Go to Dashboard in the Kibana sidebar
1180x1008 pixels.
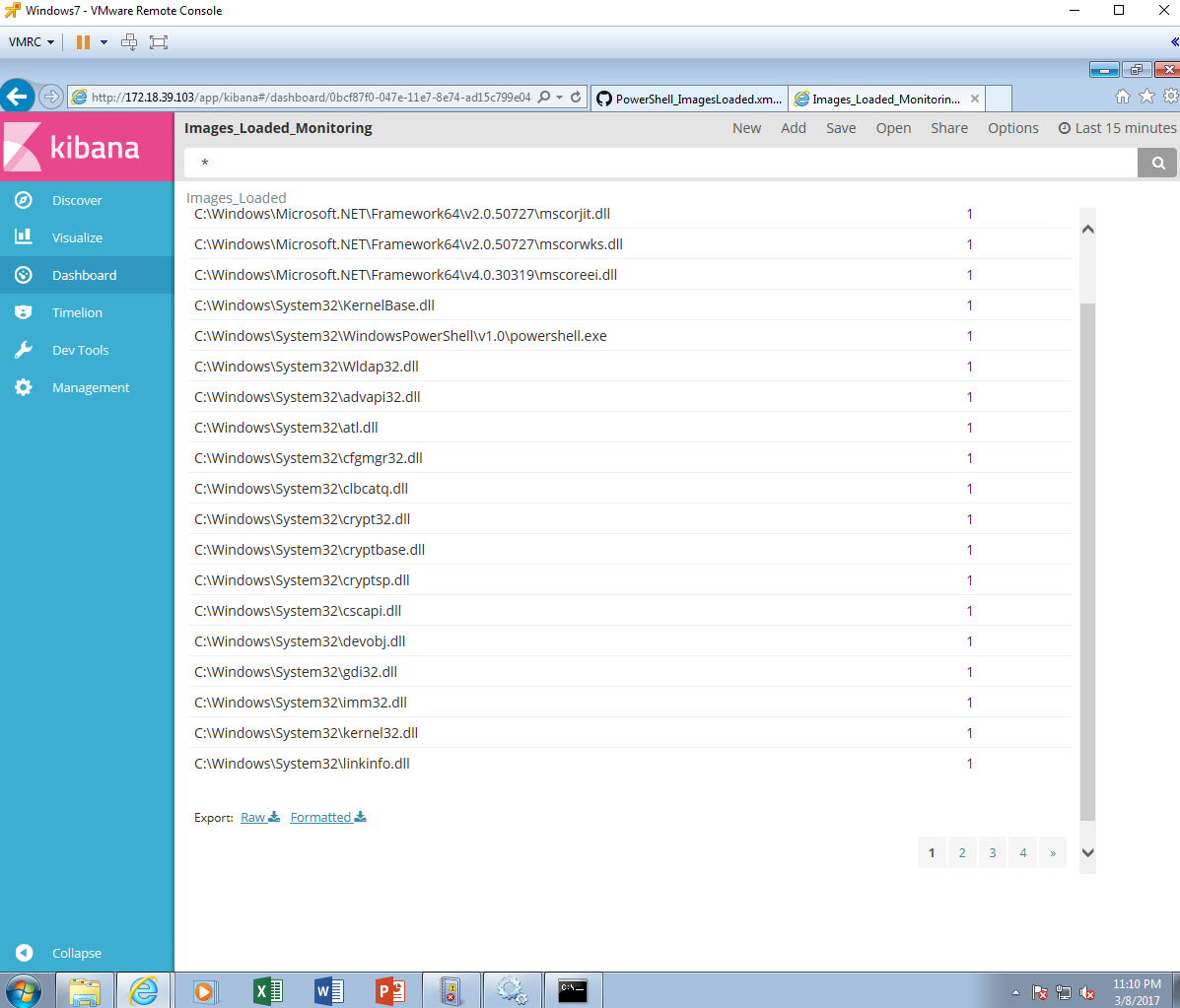[x=87, y=275]
